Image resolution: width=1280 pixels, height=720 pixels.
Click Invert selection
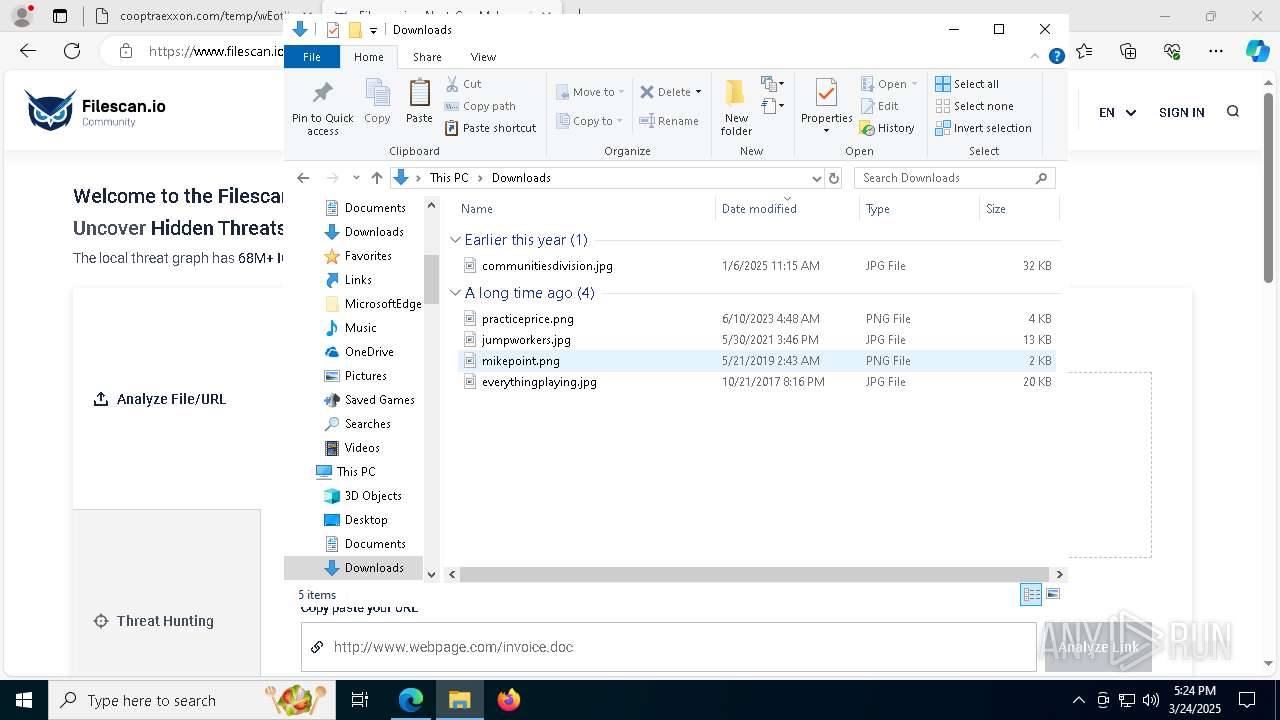[983, 128]
